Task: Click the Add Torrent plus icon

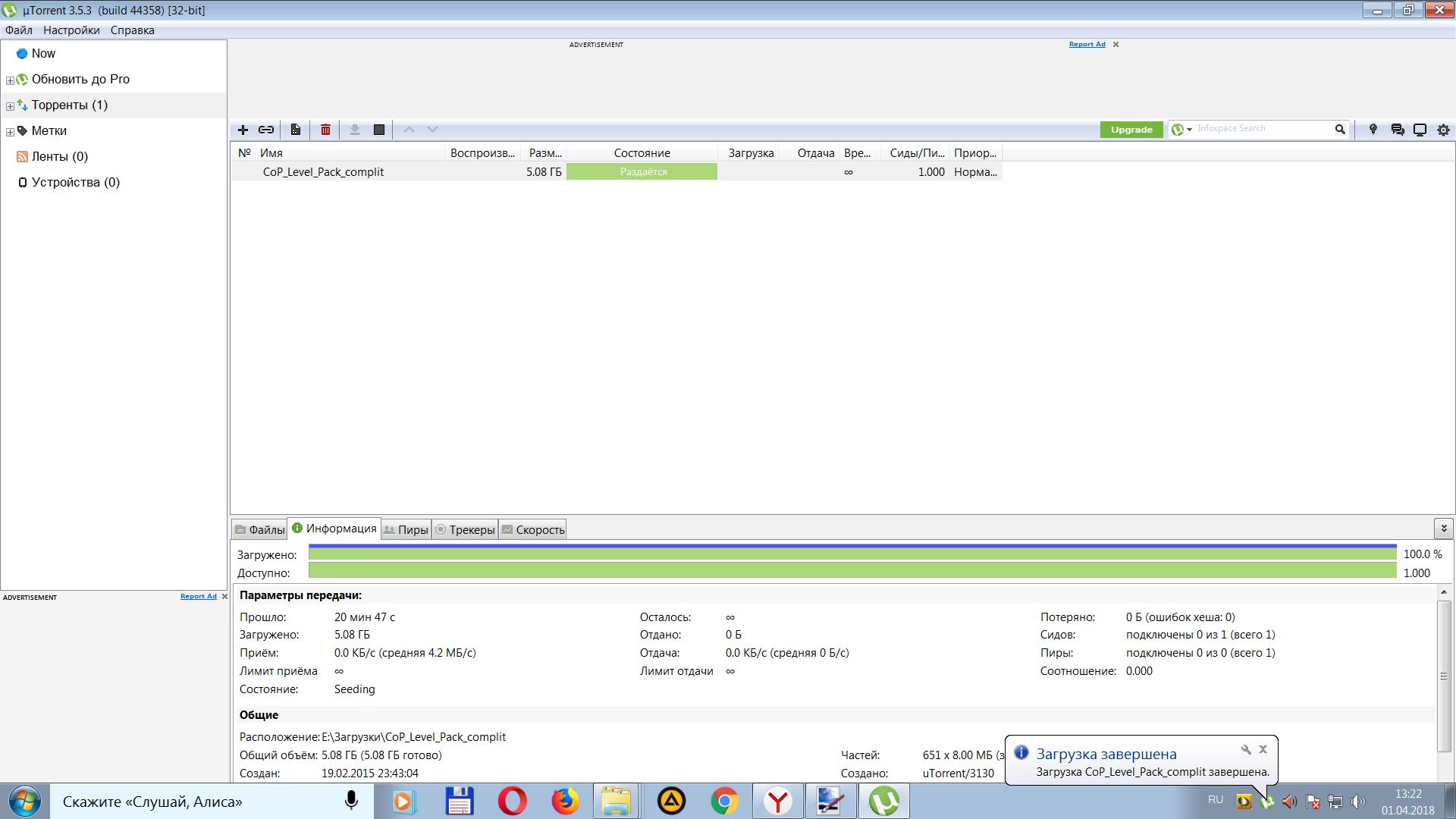Action: (x=243, y=130)
